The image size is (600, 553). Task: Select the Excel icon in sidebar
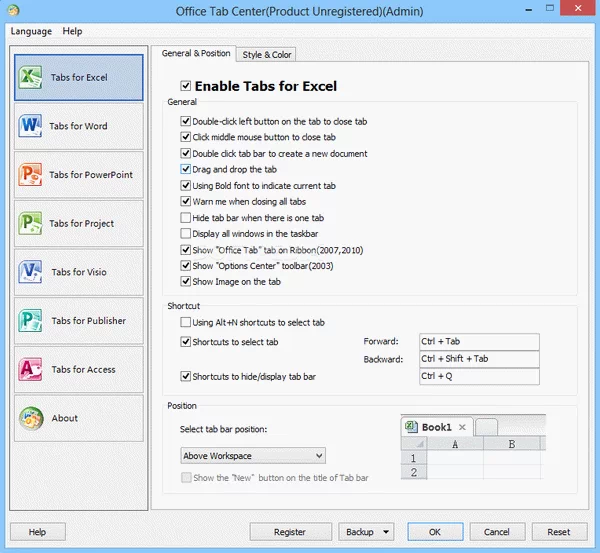click(31, 77)
